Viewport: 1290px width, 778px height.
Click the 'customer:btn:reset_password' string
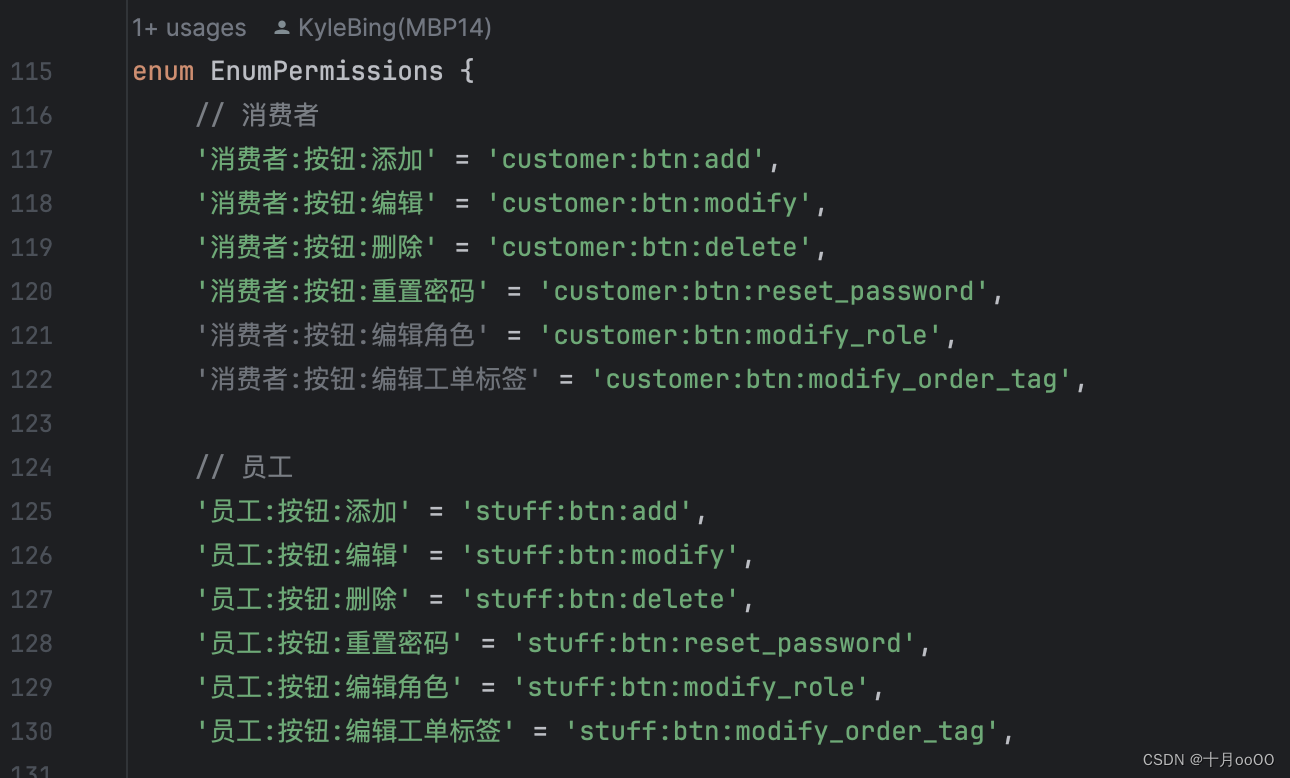(x=764, y=292)
